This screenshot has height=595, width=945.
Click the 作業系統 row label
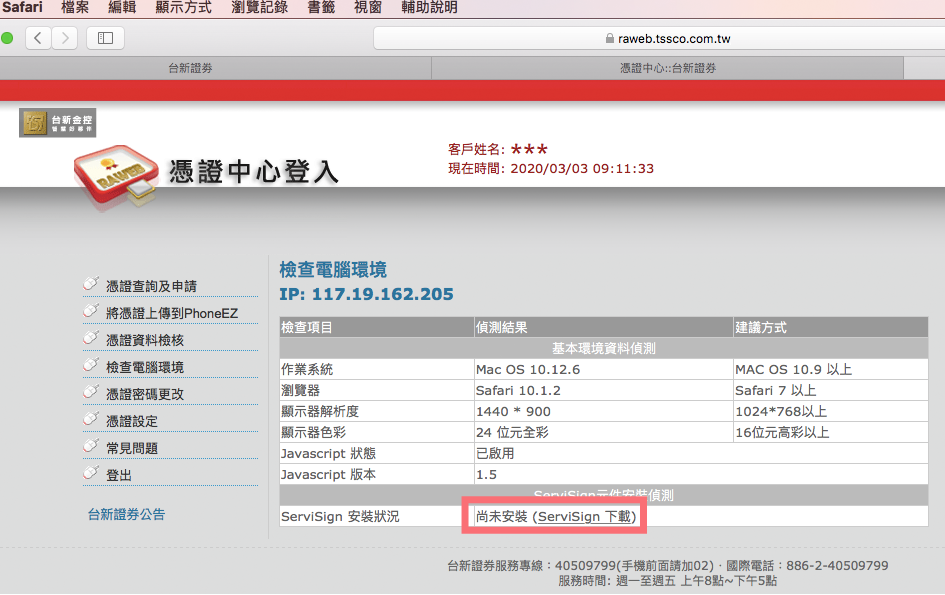click(x=307, y=370)
